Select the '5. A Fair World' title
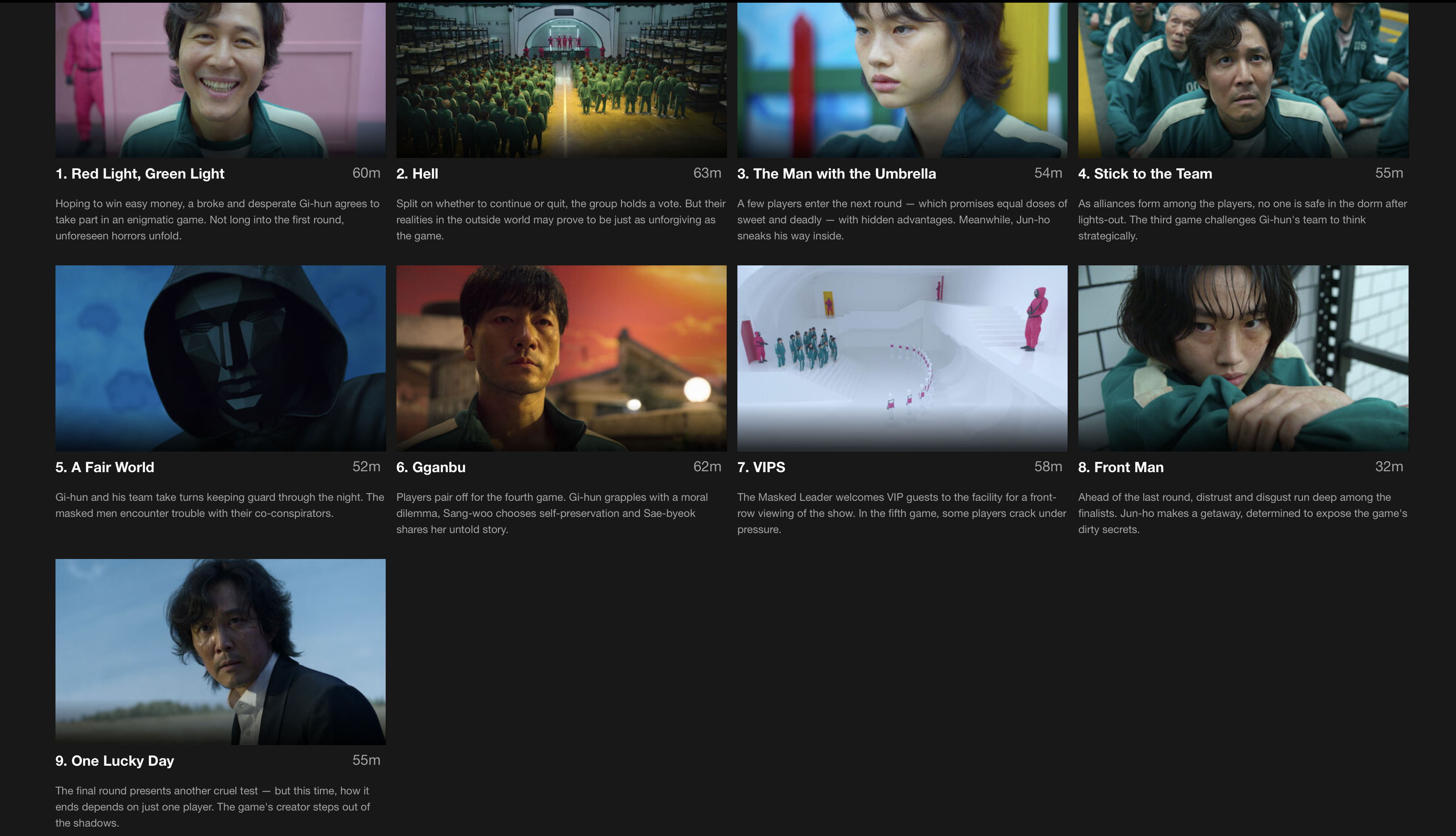 pyautogui.click(x=104, y=467)
